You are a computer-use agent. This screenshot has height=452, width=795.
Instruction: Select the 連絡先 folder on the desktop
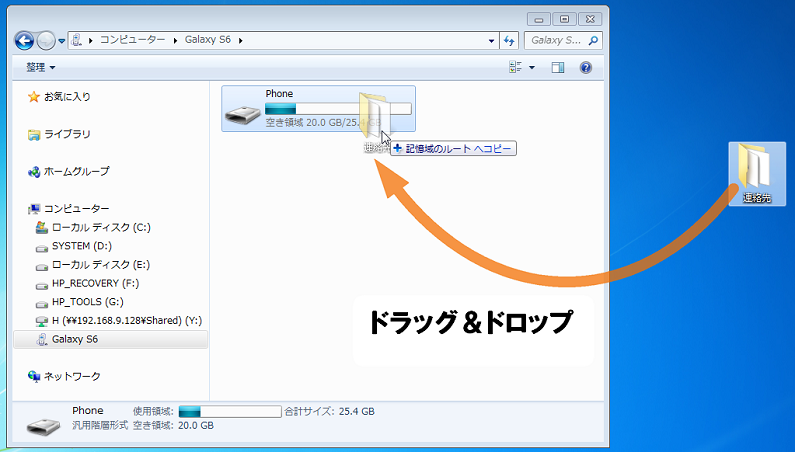(757, 173)
